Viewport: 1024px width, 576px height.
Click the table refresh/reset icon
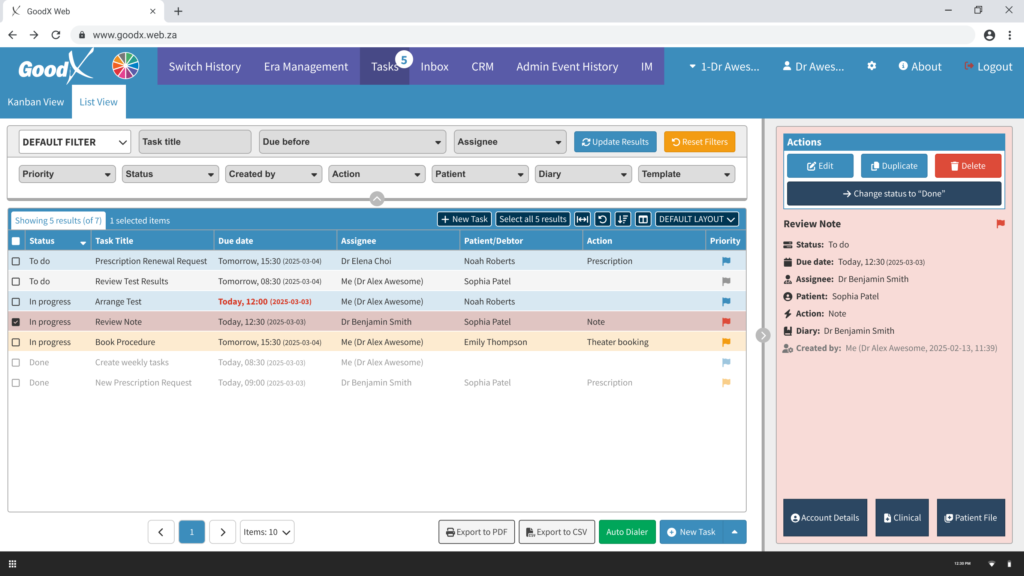pyautogui.click(x=603, y=219)
